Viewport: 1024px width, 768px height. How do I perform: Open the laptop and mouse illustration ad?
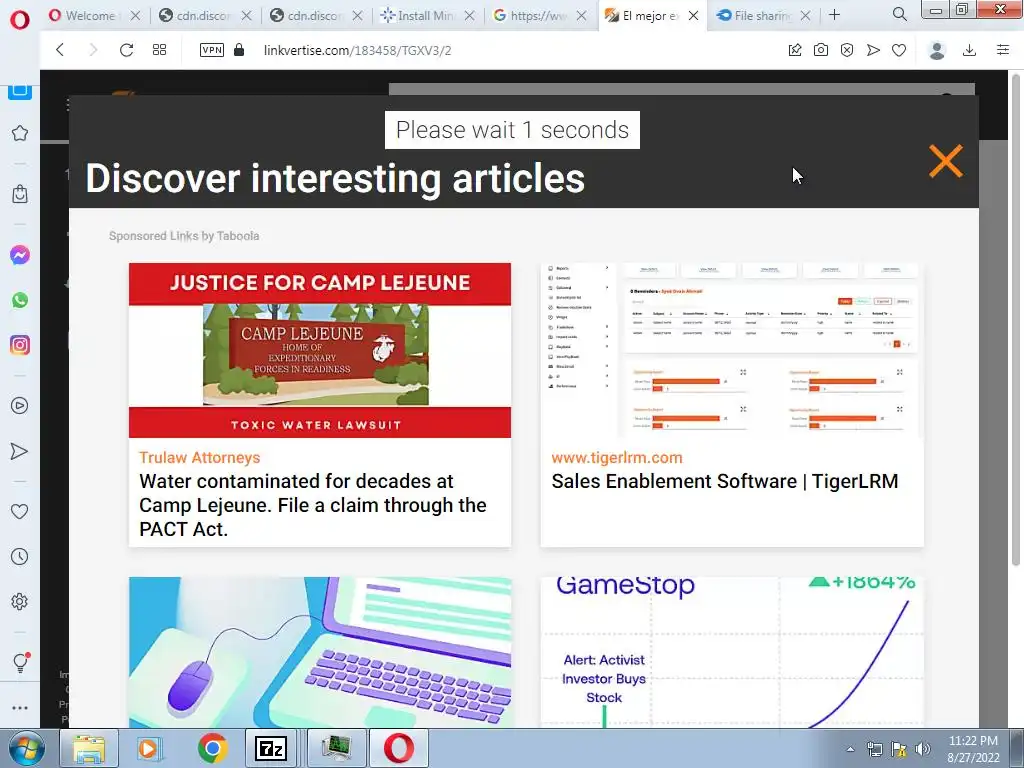point(320,652)
